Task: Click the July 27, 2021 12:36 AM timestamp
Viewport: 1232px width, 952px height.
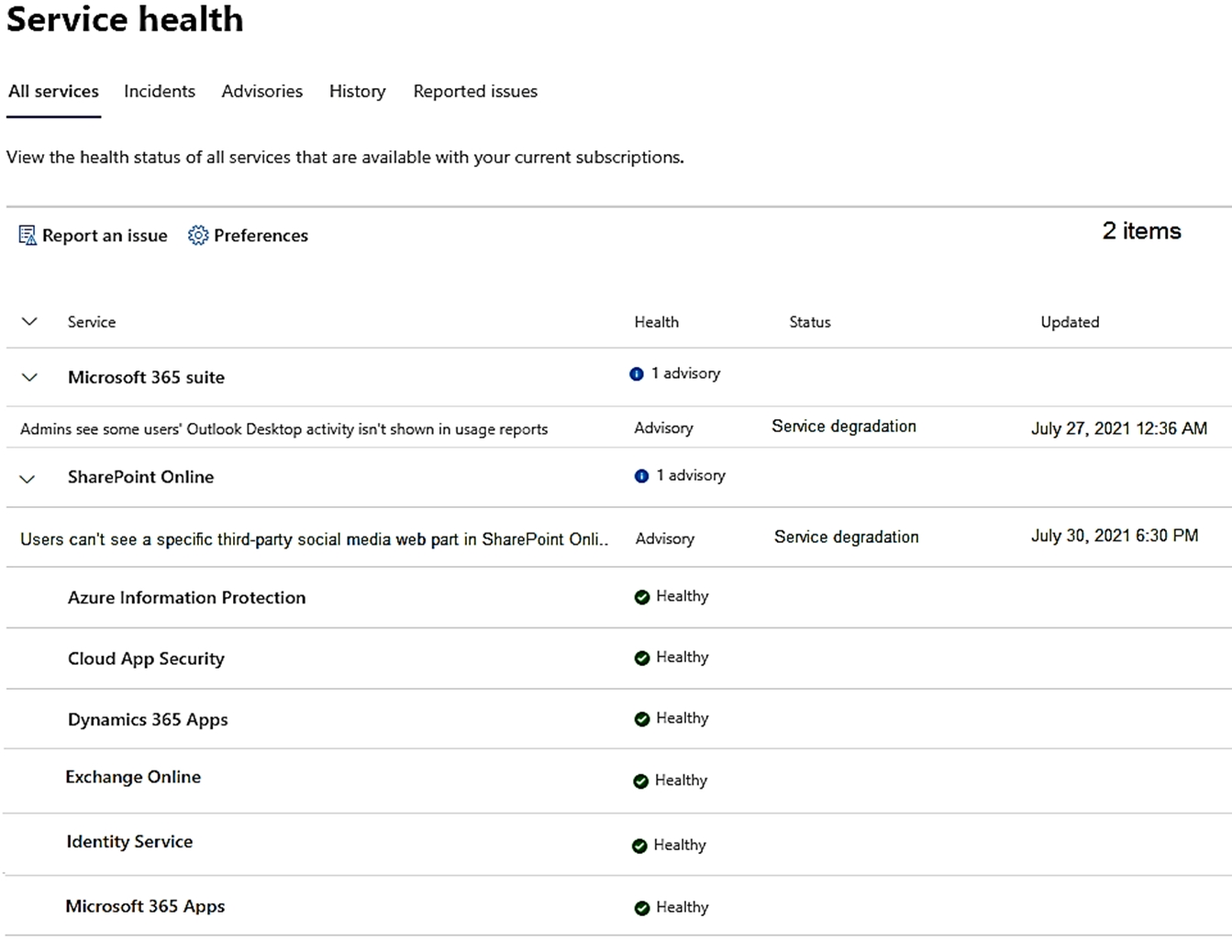Action: click(1119, 428)
